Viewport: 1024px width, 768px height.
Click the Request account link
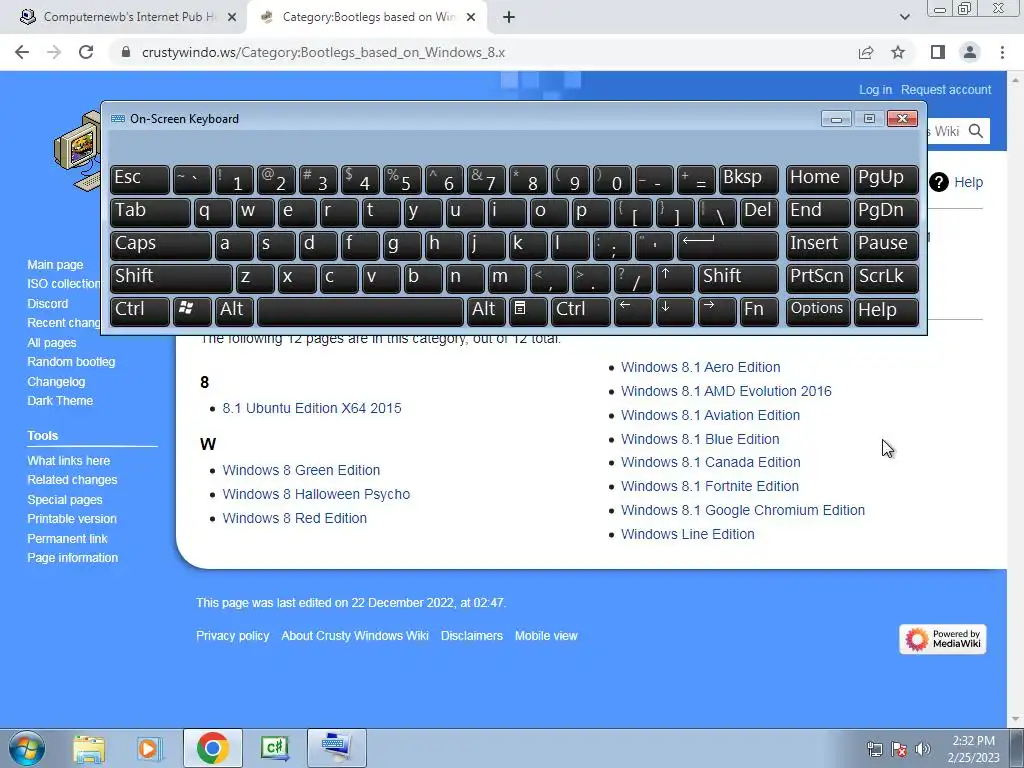coord(946,90)
